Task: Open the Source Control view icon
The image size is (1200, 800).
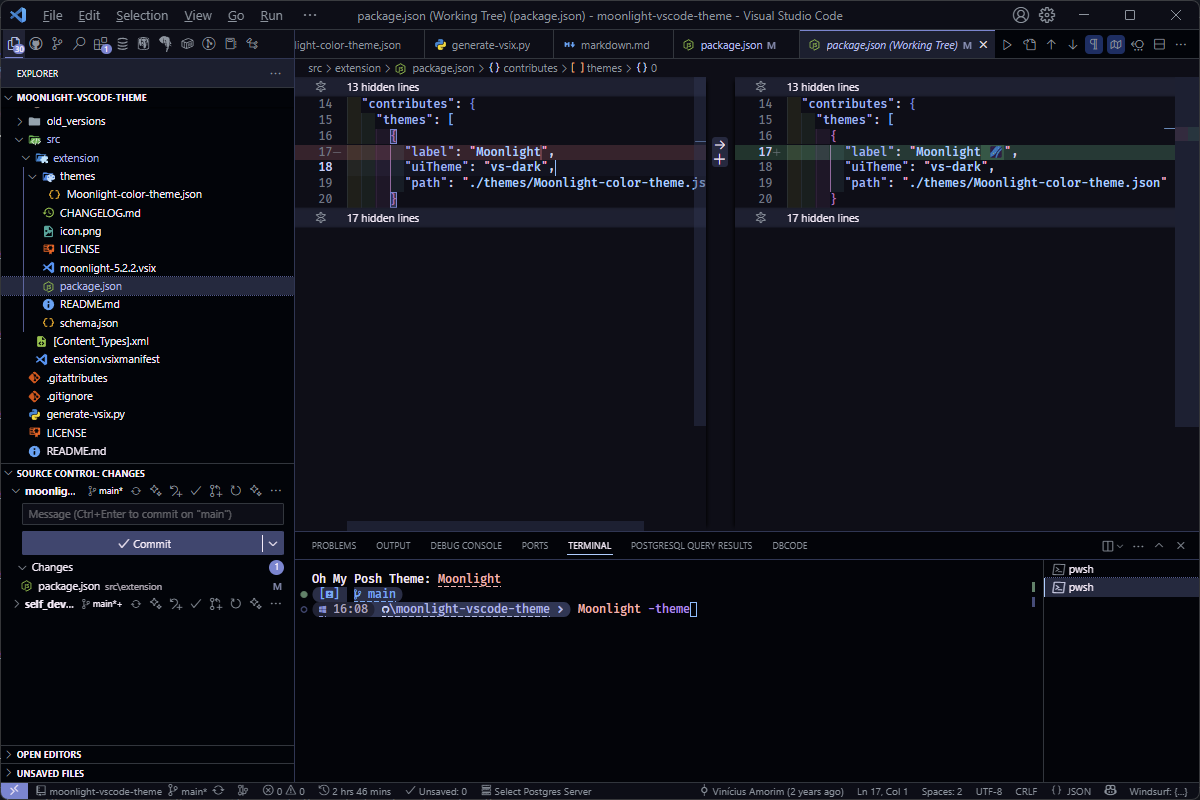Action: pyautogui.click(x=57, y=44)
